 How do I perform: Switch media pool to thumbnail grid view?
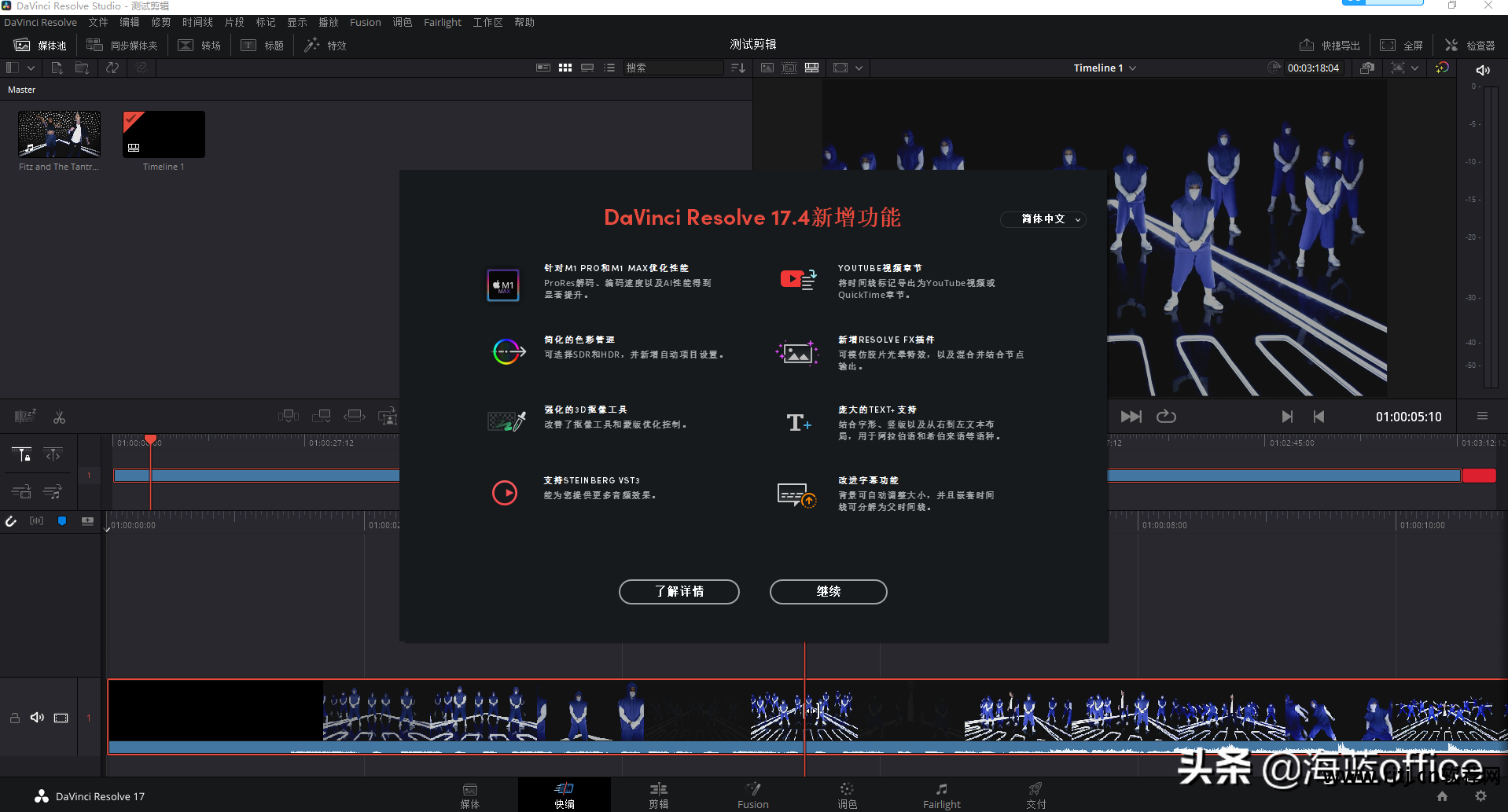(x=565, y=68)
